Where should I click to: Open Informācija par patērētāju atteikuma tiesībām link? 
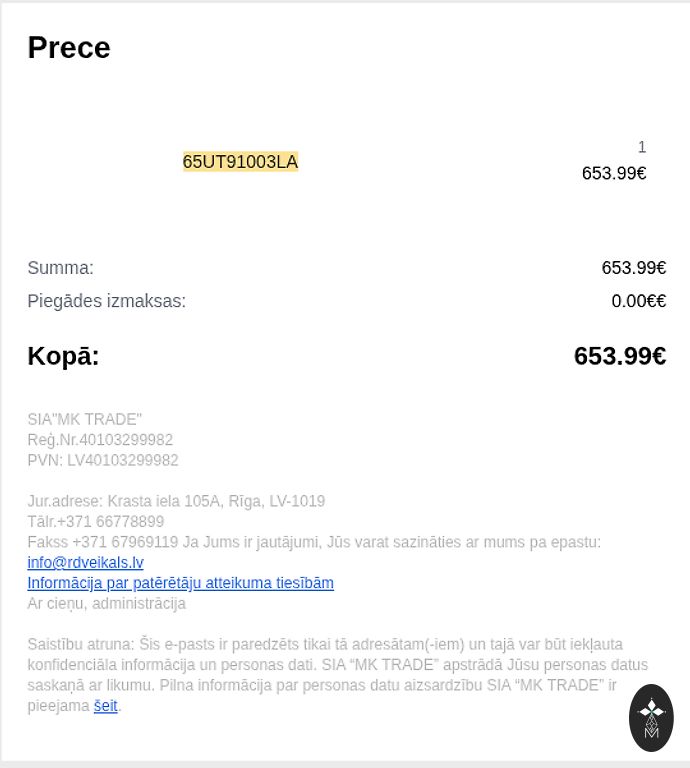tap(180, 583)
